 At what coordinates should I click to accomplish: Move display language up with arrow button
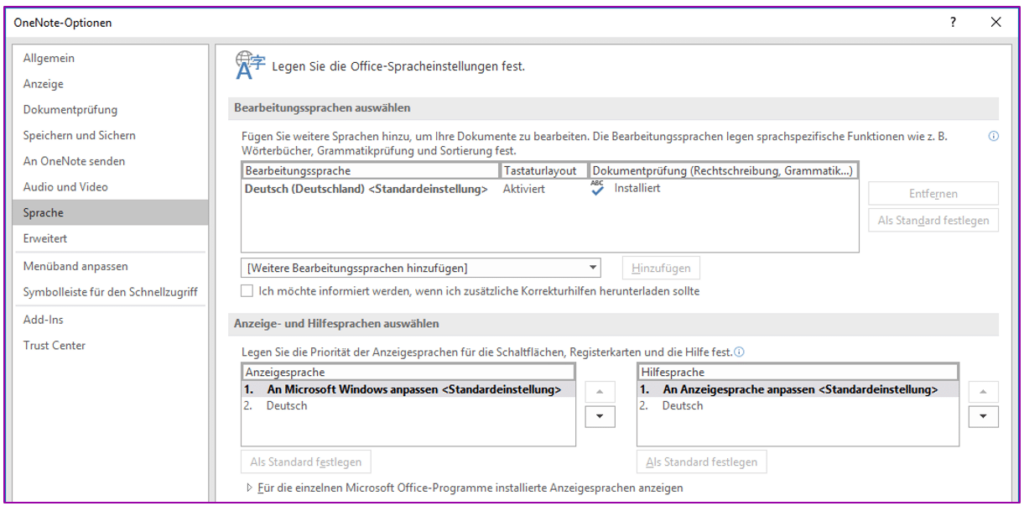click(x=600, y=392)
